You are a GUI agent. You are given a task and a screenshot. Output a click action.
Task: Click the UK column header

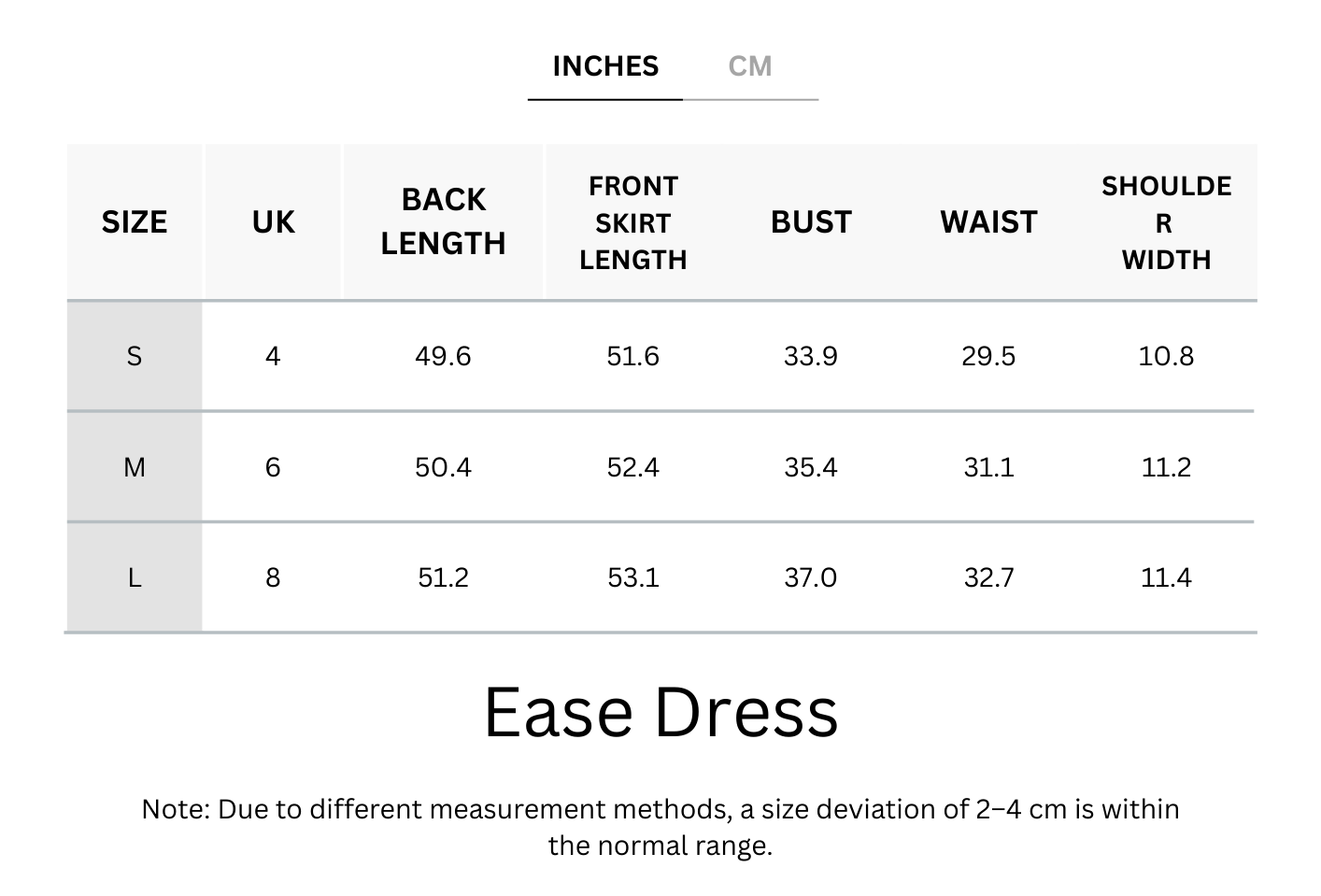pos(273,222)
